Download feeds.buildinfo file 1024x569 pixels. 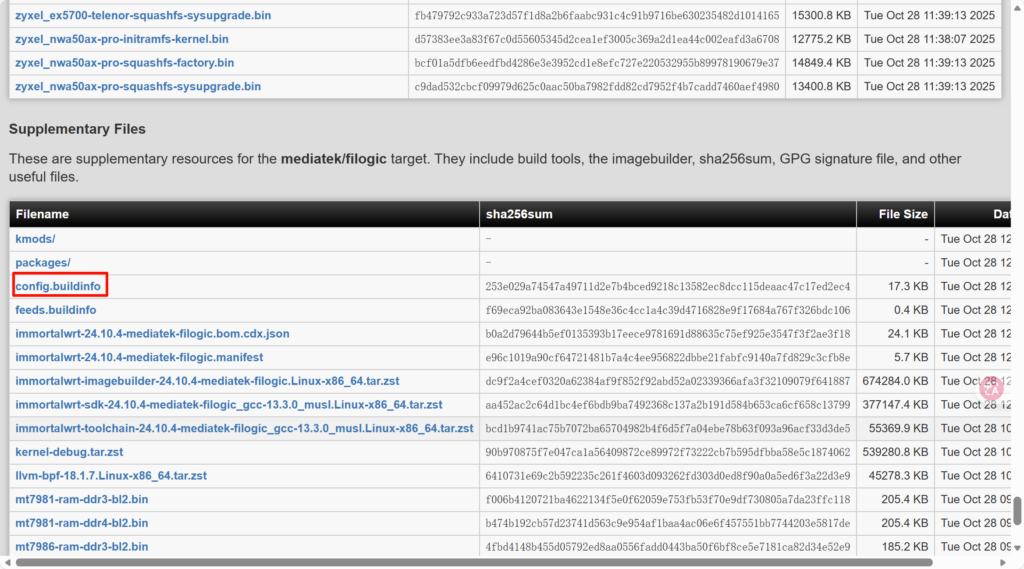(56, 310)
